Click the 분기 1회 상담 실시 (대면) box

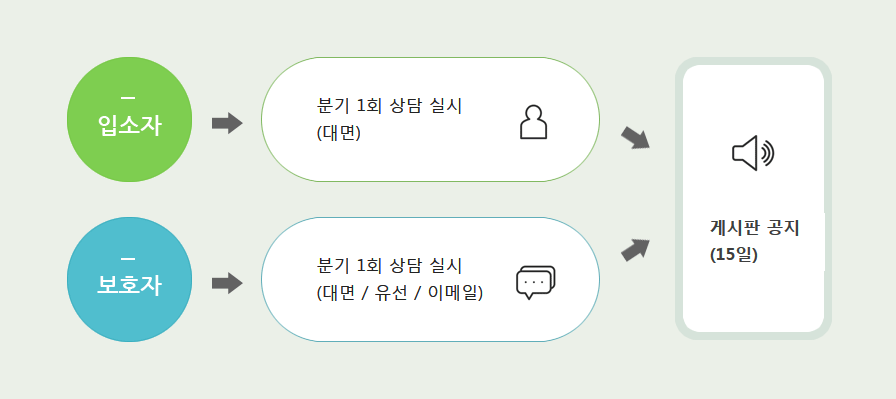pos(430,119)
